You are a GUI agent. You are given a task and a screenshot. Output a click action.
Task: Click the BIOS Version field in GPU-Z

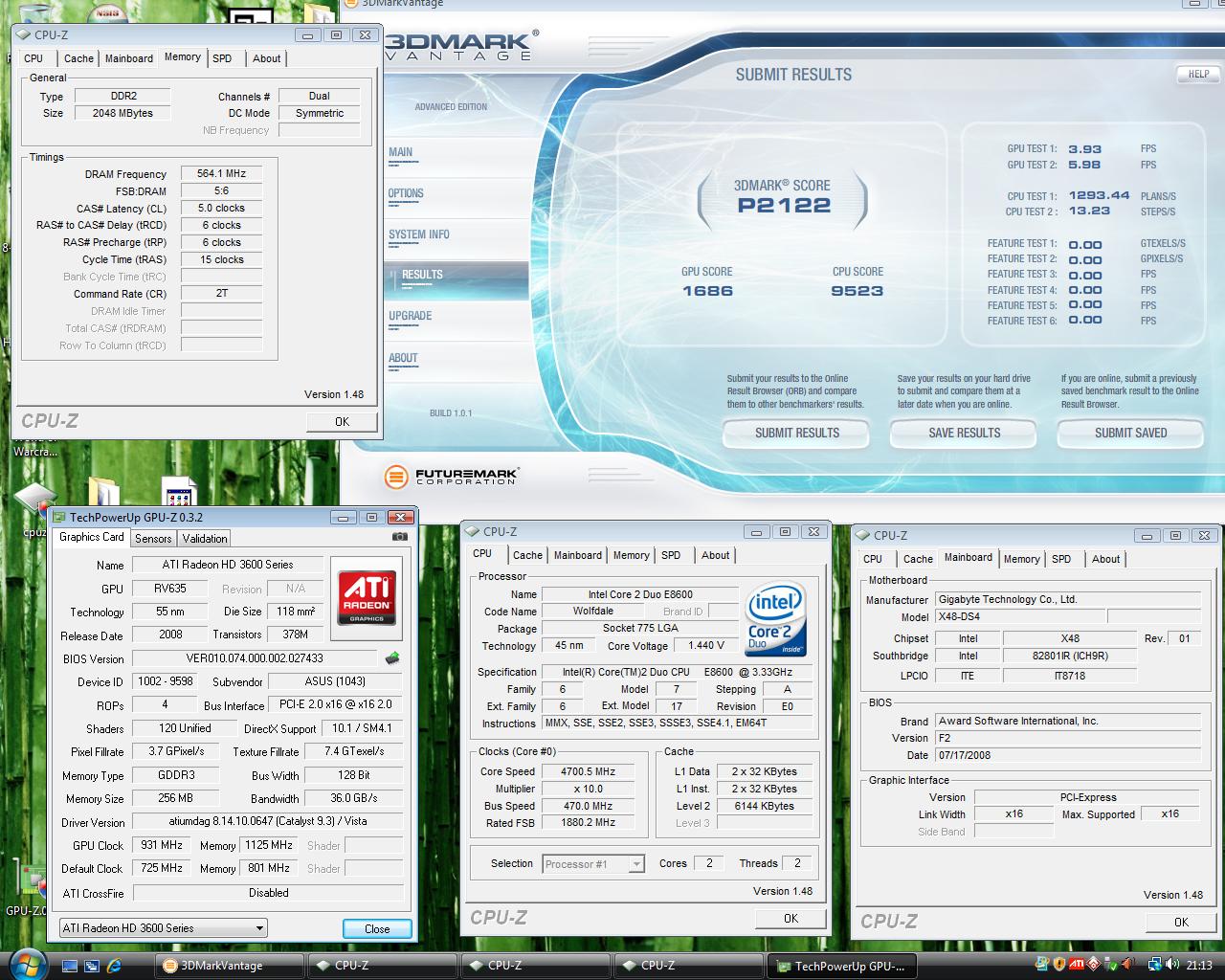click(x=255, y=658)
